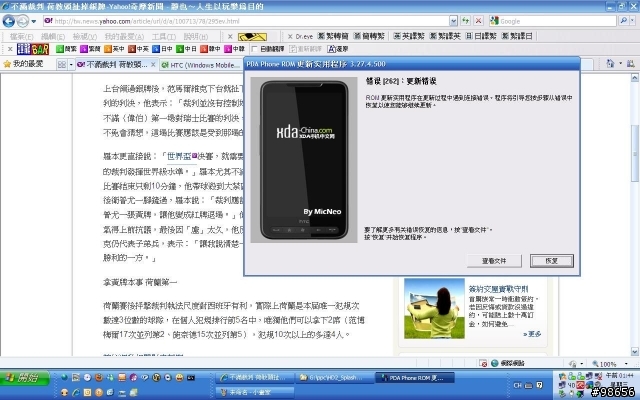Click the 還原 restore toolbar button
Screen dimensions: 640x400
point(338,49)
